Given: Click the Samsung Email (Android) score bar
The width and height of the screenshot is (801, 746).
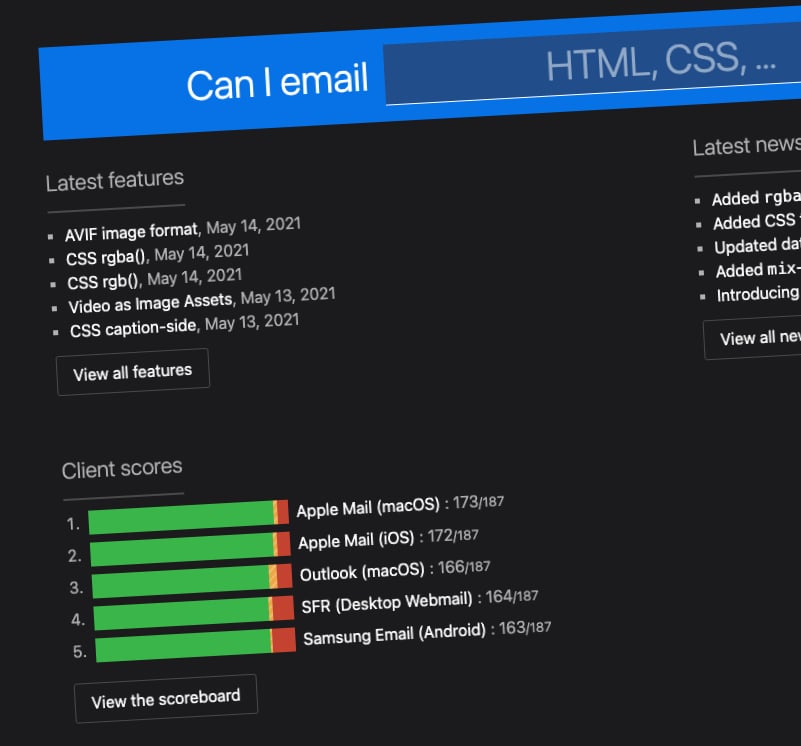Looking at the screenshot, I should (x=190, y=643).
